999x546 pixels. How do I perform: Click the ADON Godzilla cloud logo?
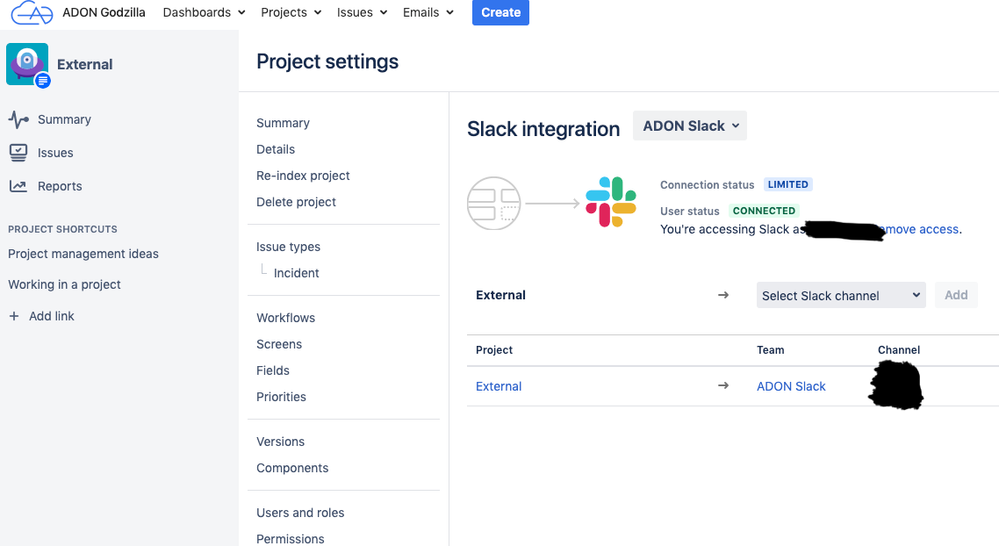pos(32,12)
